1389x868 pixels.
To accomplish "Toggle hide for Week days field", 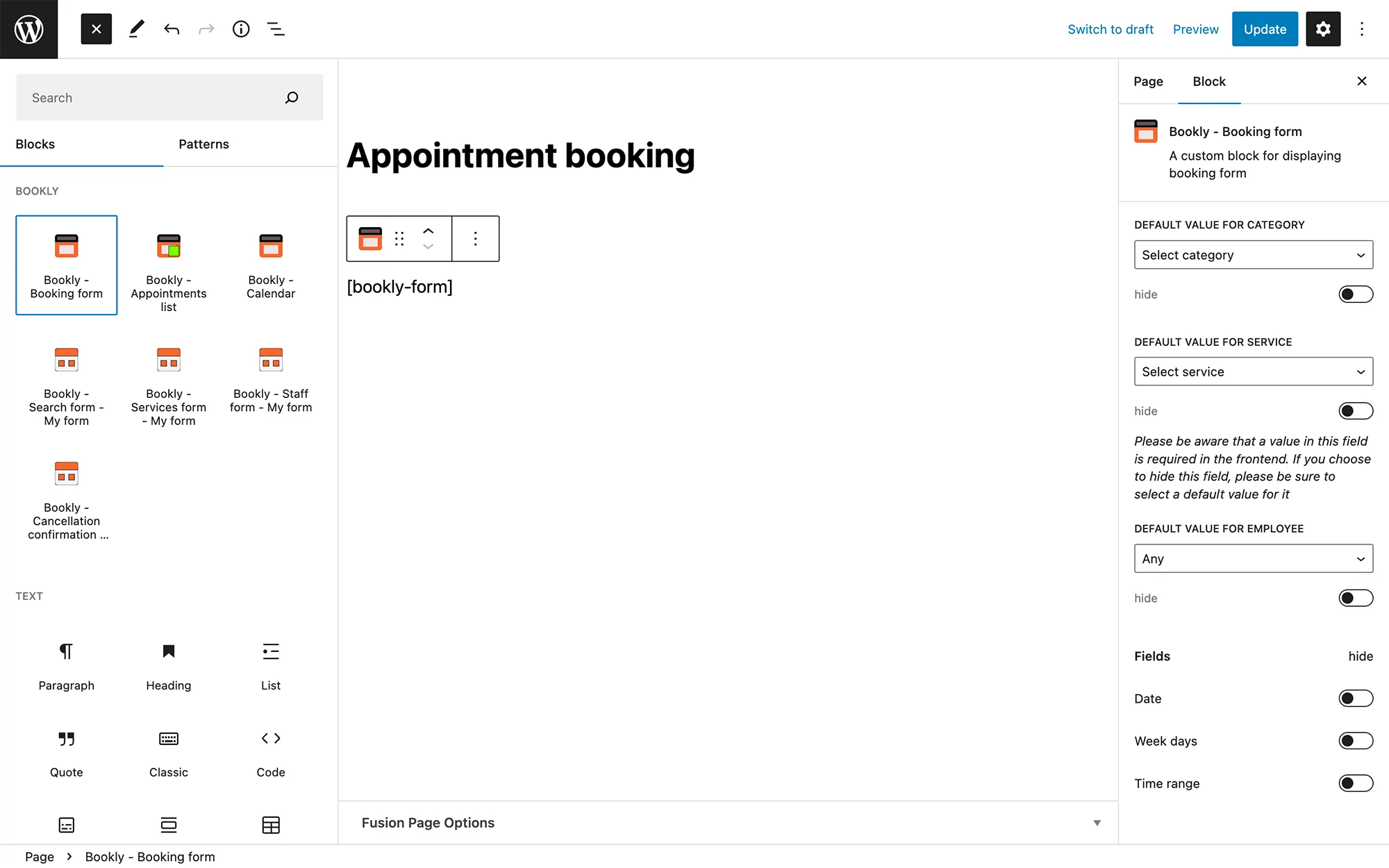I will pyautogui.click(x=1356, y=741).
